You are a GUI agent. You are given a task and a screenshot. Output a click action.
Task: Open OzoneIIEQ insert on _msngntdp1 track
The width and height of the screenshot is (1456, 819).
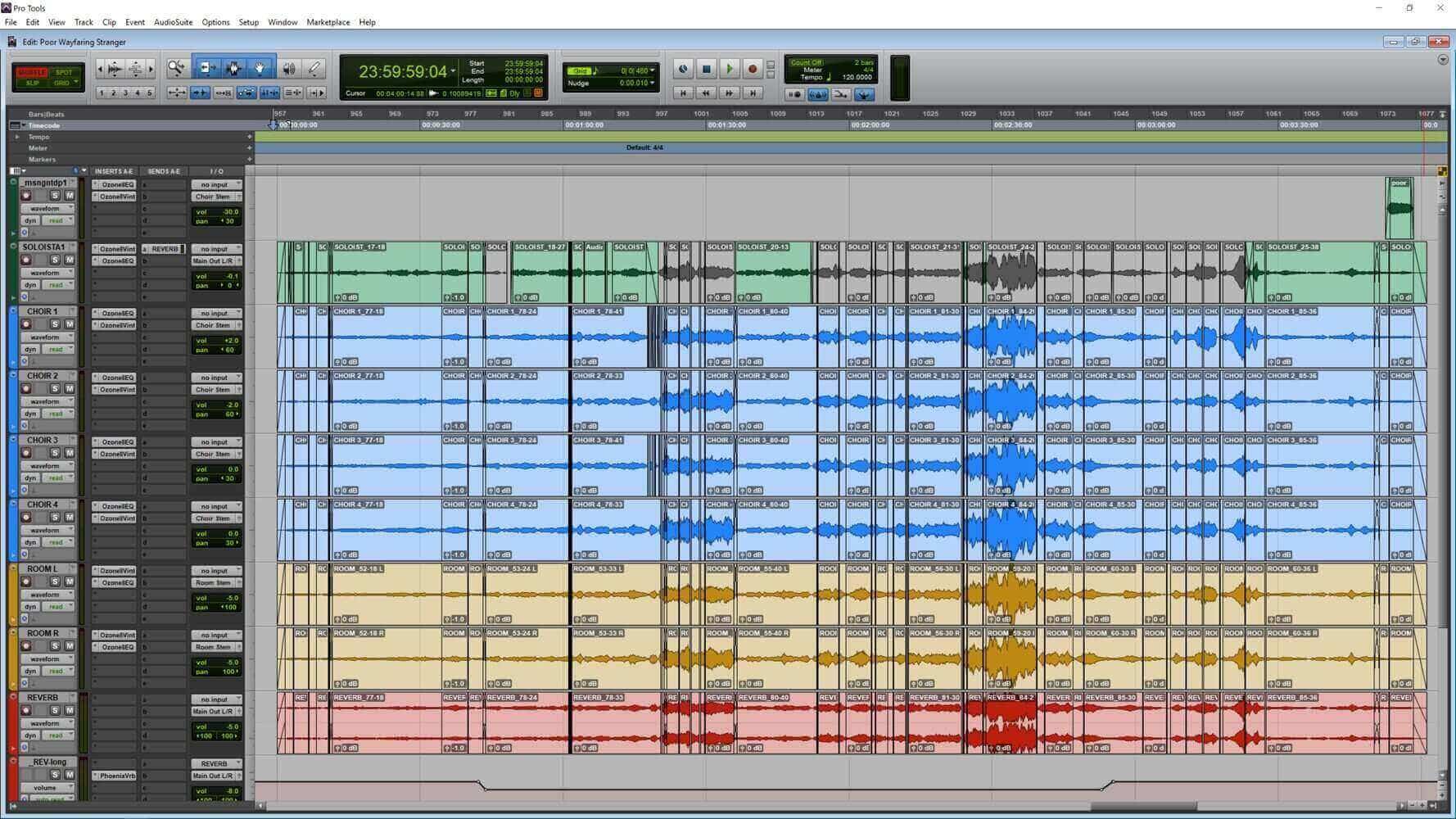pos(114,185)
